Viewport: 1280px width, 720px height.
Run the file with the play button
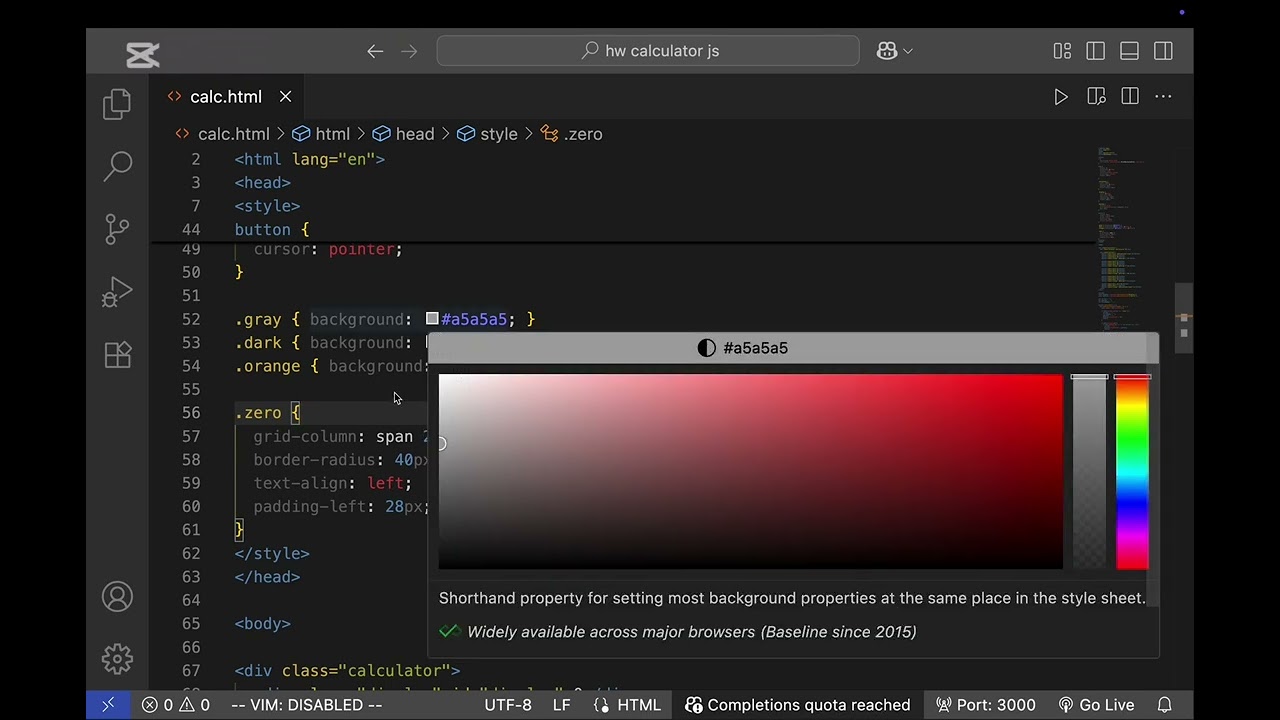click(1061, 97)
